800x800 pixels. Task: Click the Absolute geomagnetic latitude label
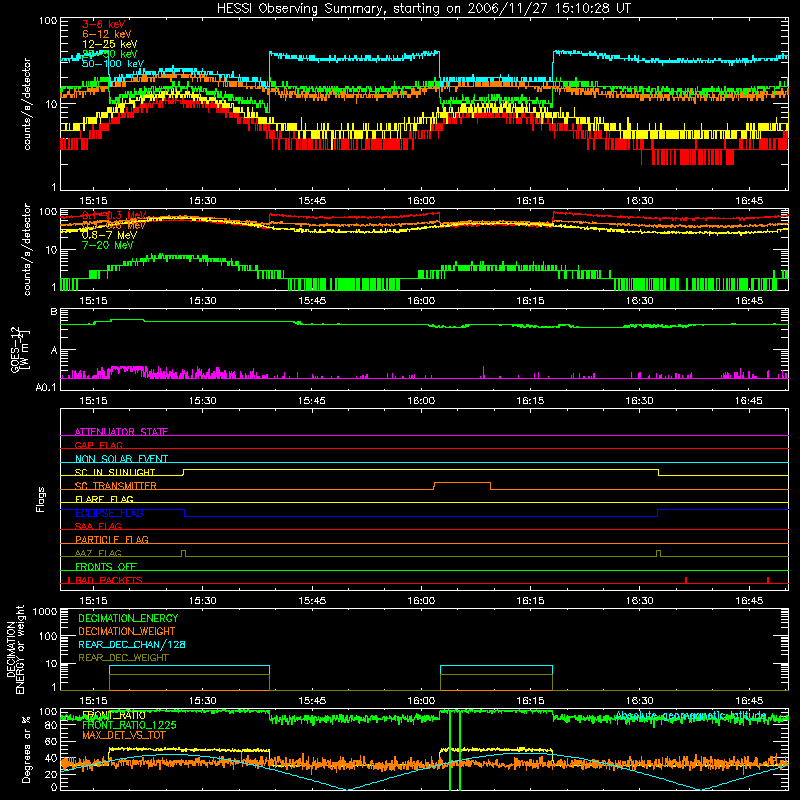point(691,715)
